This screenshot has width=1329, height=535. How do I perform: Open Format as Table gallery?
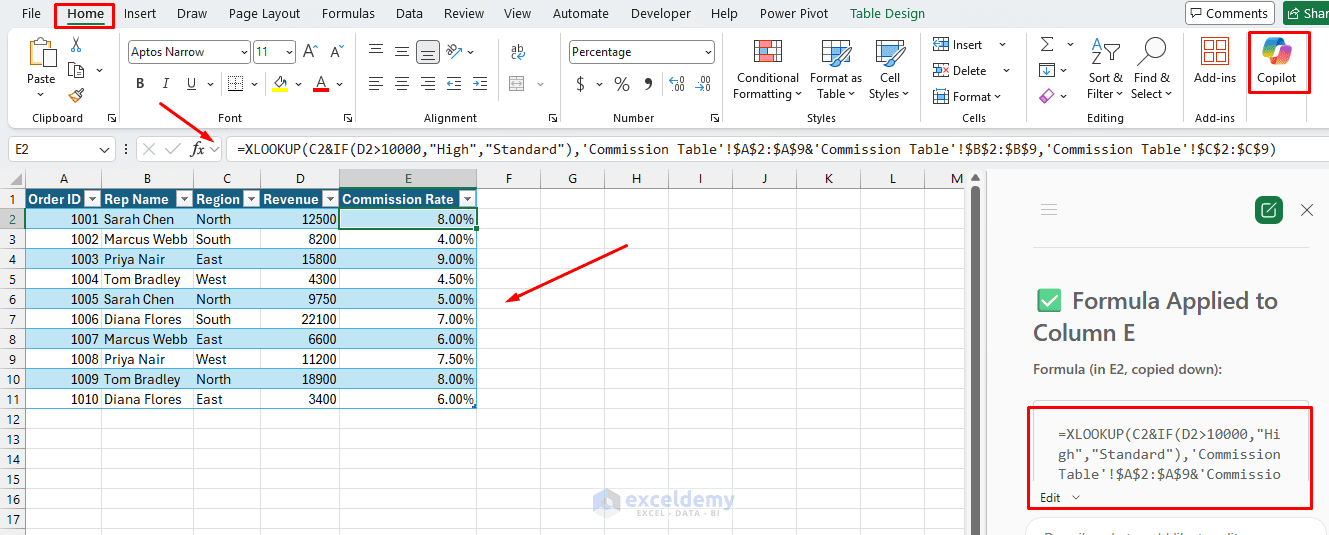(835, 70)
